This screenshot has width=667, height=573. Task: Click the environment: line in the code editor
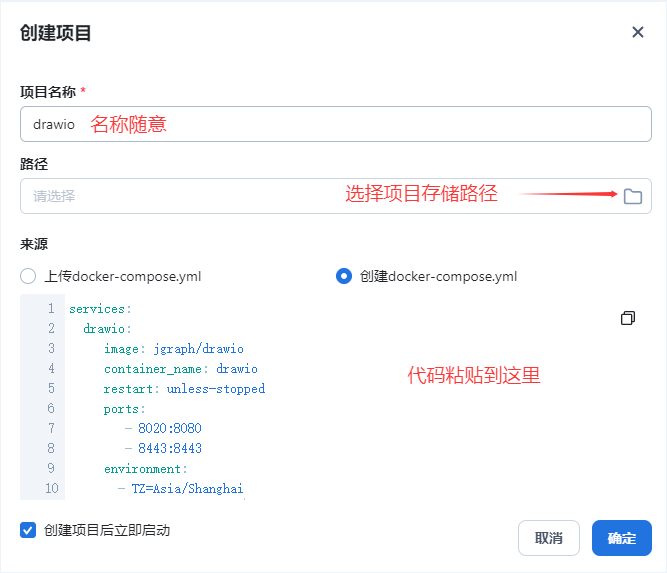click(x=145, y=469)
